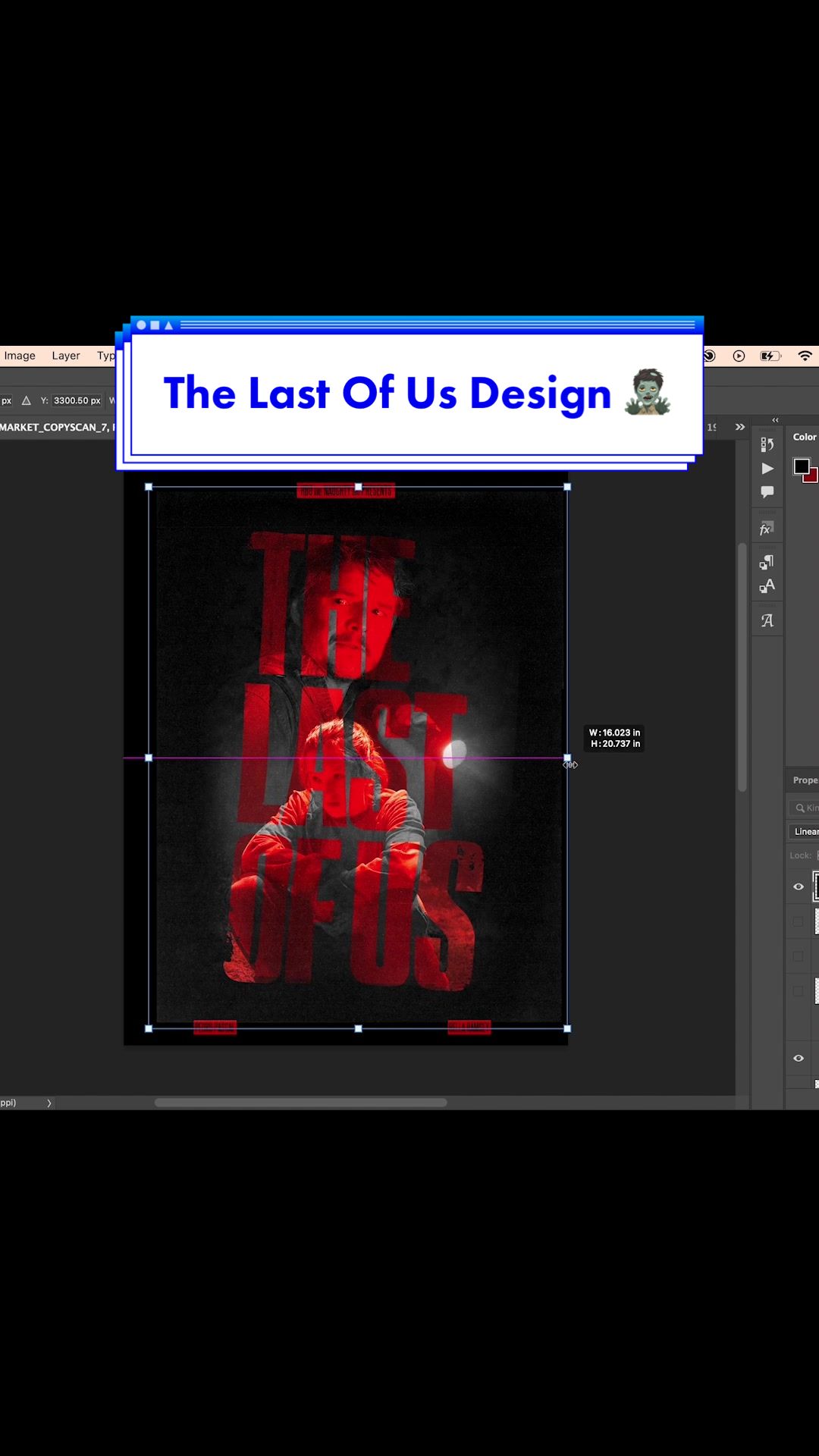Open the History panel icon

pos(767,444)
